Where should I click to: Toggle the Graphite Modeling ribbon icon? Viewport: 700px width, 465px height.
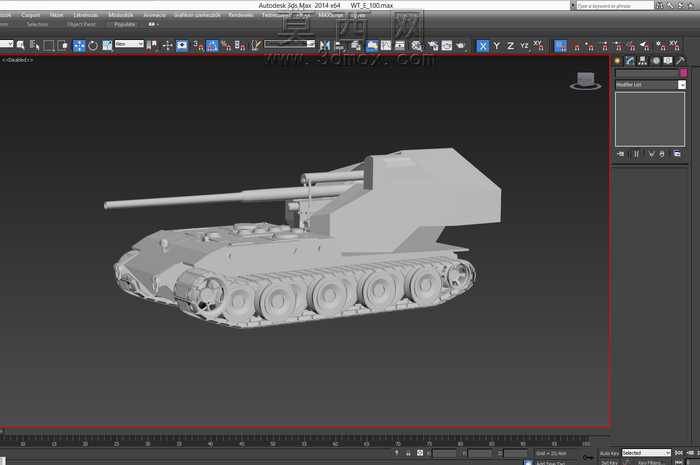[x=372, y=46]
